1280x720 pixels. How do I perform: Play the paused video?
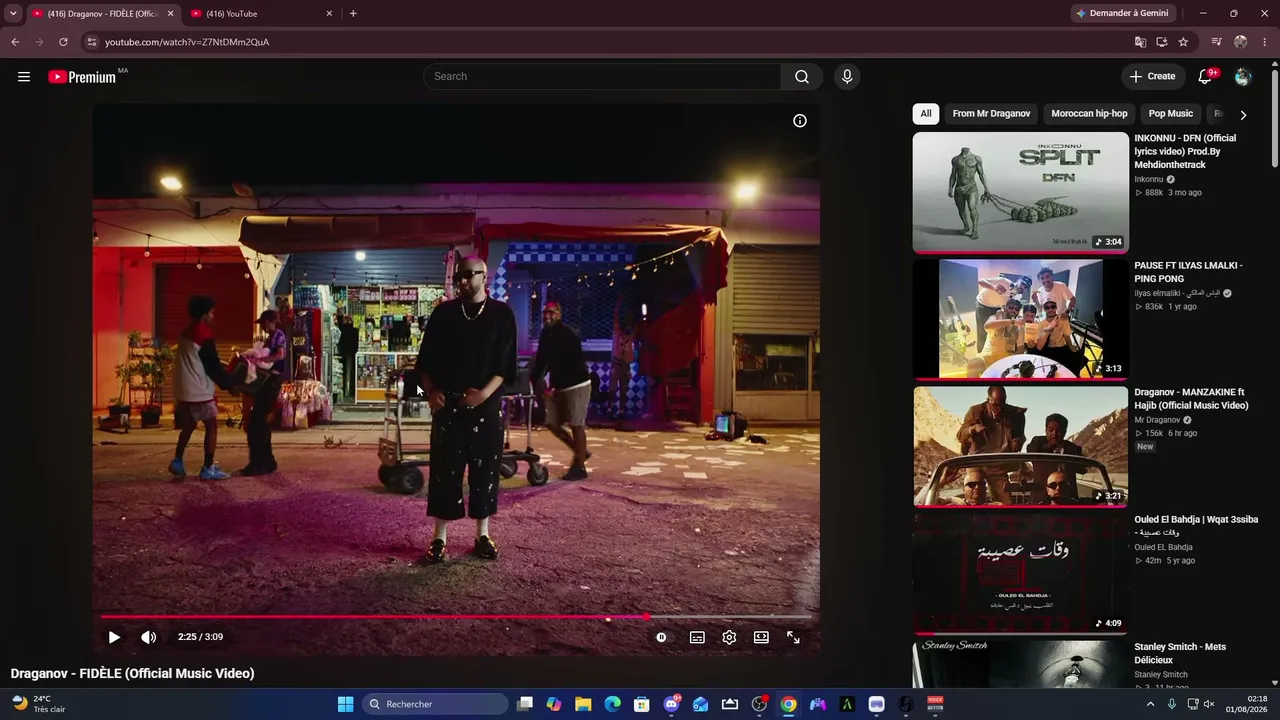coord(114,637)
